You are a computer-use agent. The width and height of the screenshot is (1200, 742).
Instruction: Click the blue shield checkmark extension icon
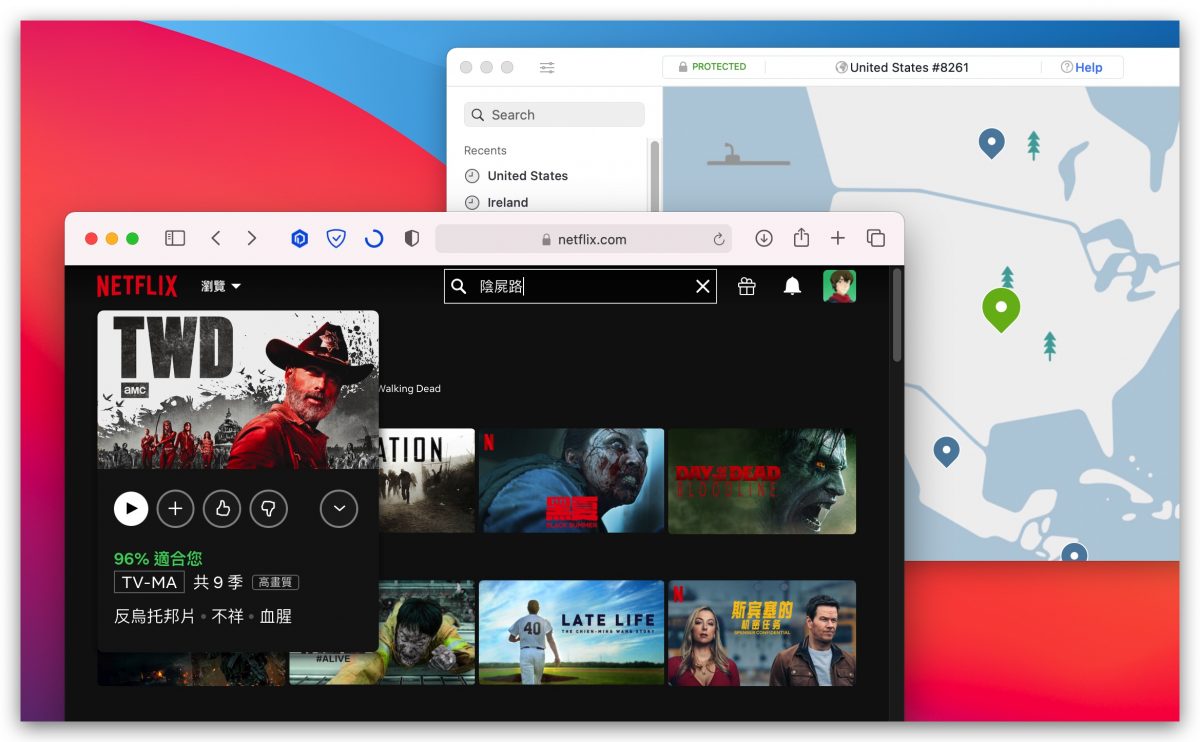337,238
